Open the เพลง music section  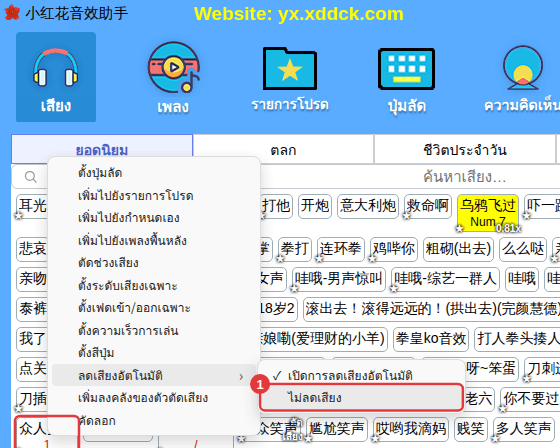(174, 77)
